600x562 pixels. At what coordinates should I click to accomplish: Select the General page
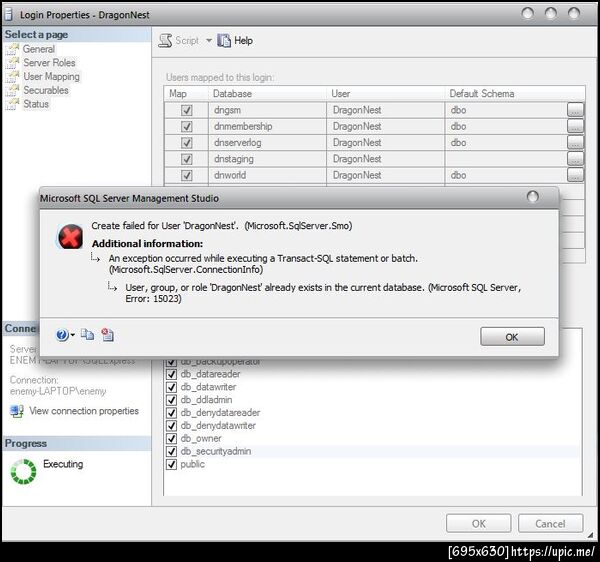tap(39, 49)
